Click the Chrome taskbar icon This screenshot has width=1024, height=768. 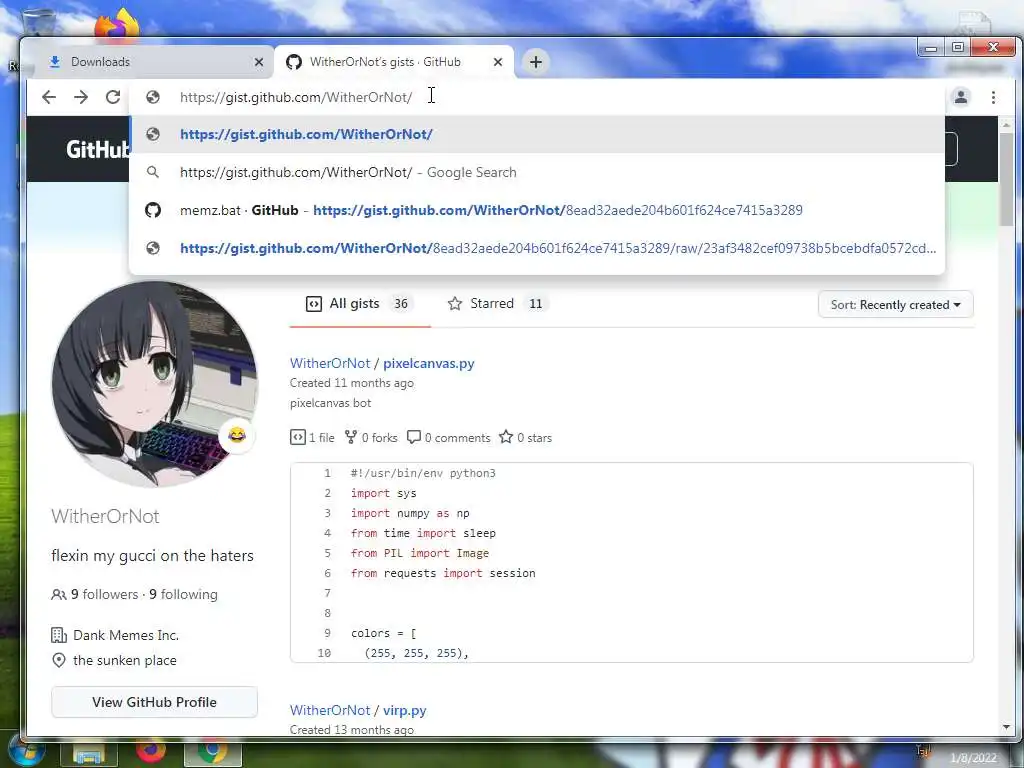212,753
